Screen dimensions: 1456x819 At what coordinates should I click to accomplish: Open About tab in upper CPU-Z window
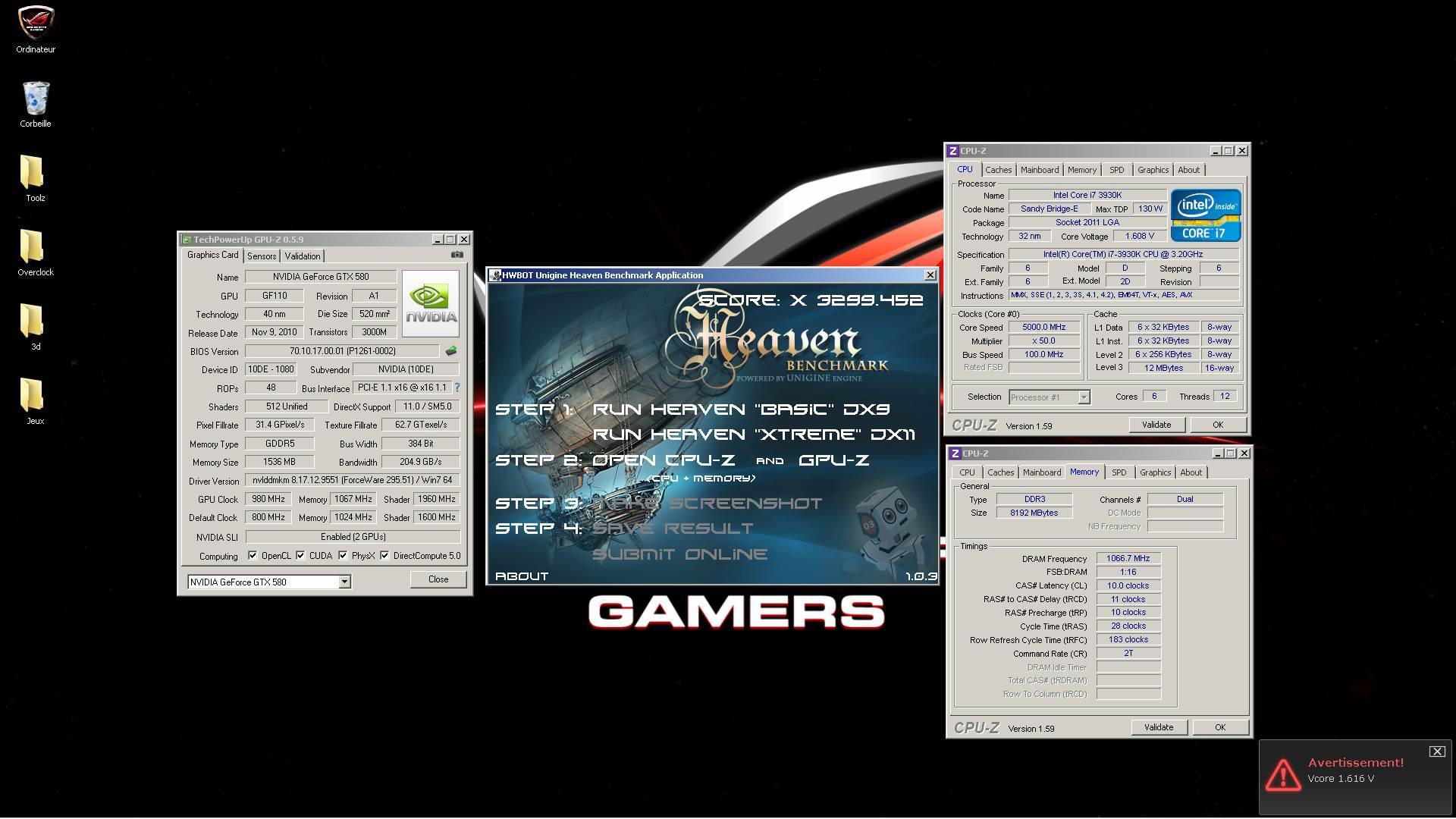pyautogui.click(x=1188, y=170)
